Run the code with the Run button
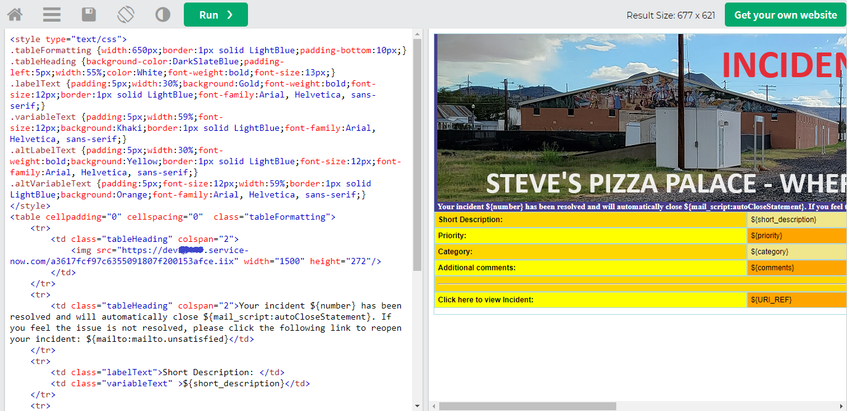This screenshot has height=411, width=847. [216, 15]
